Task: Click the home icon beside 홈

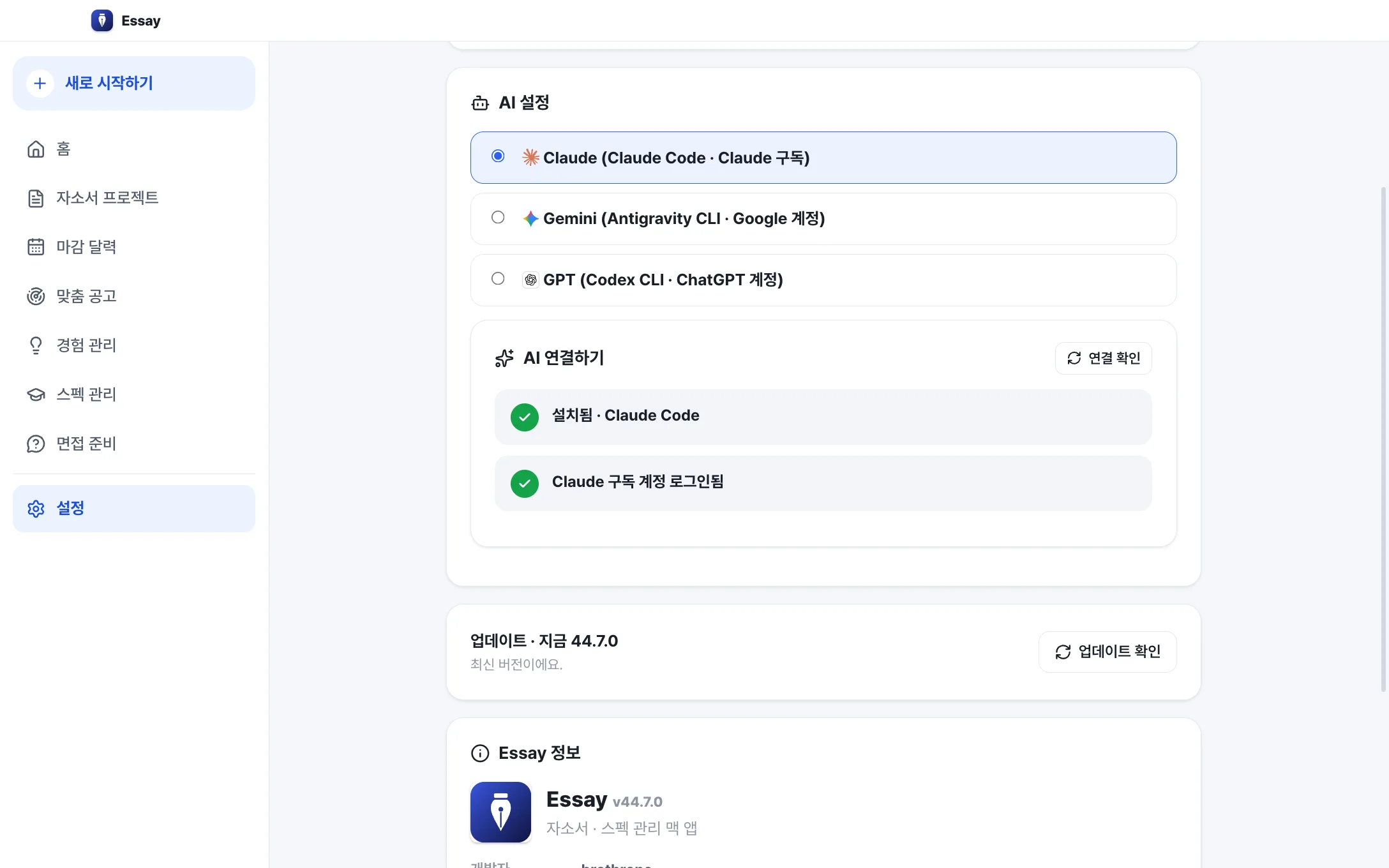Action: (36, 149)
